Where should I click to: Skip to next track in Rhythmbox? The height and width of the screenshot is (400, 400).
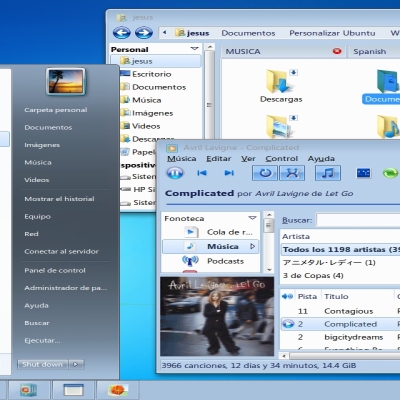point(229,173)
